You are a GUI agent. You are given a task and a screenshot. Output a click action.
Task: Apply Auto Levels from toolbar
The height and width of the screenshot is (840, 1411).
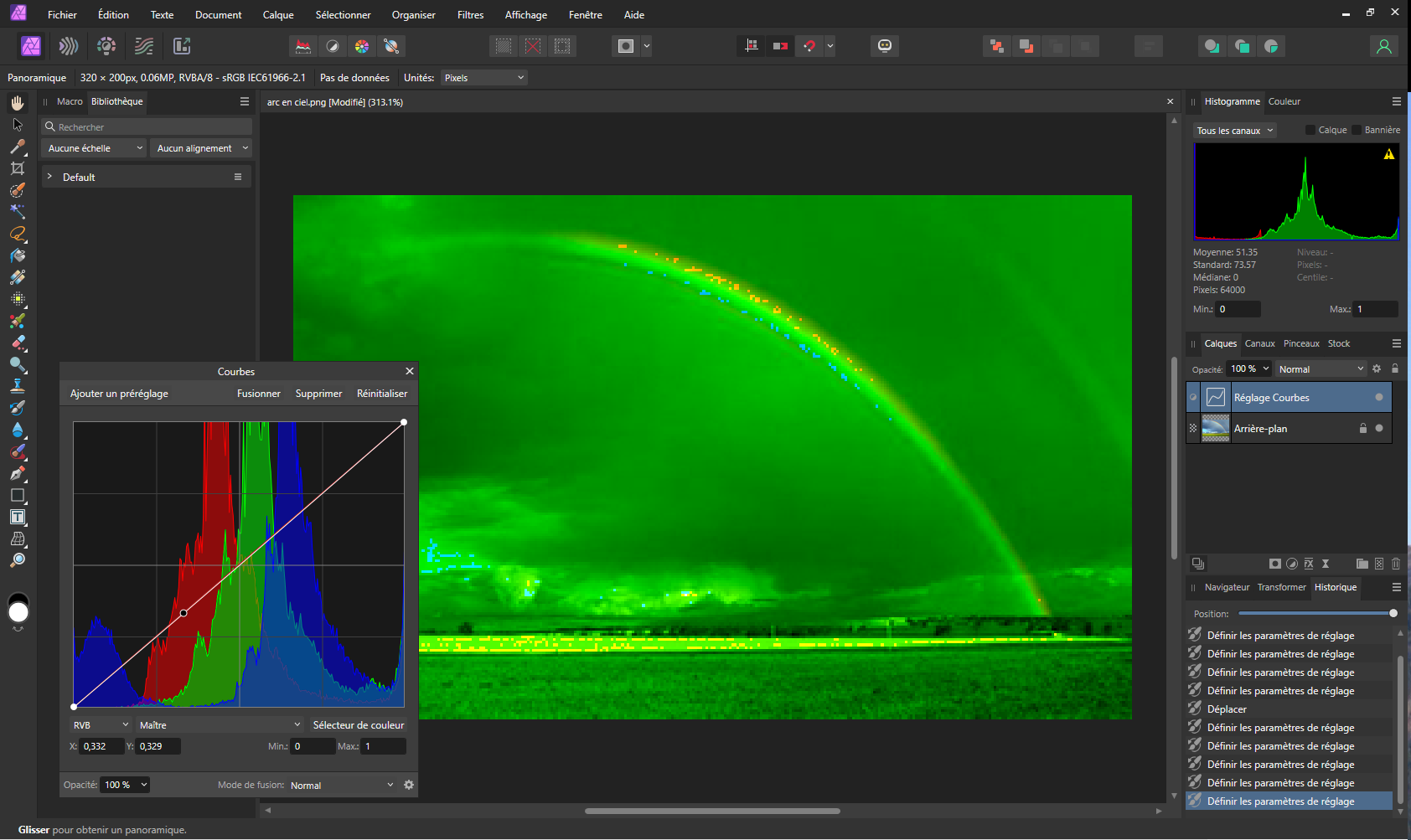303,46
